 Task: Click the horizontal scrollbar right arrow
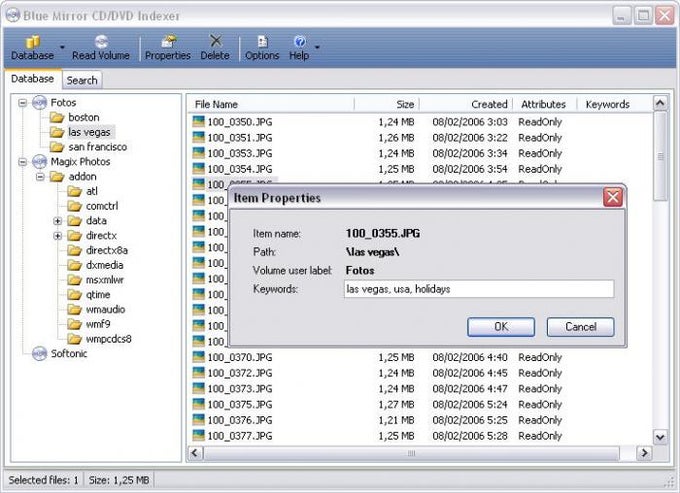click(x=644, y=453)
